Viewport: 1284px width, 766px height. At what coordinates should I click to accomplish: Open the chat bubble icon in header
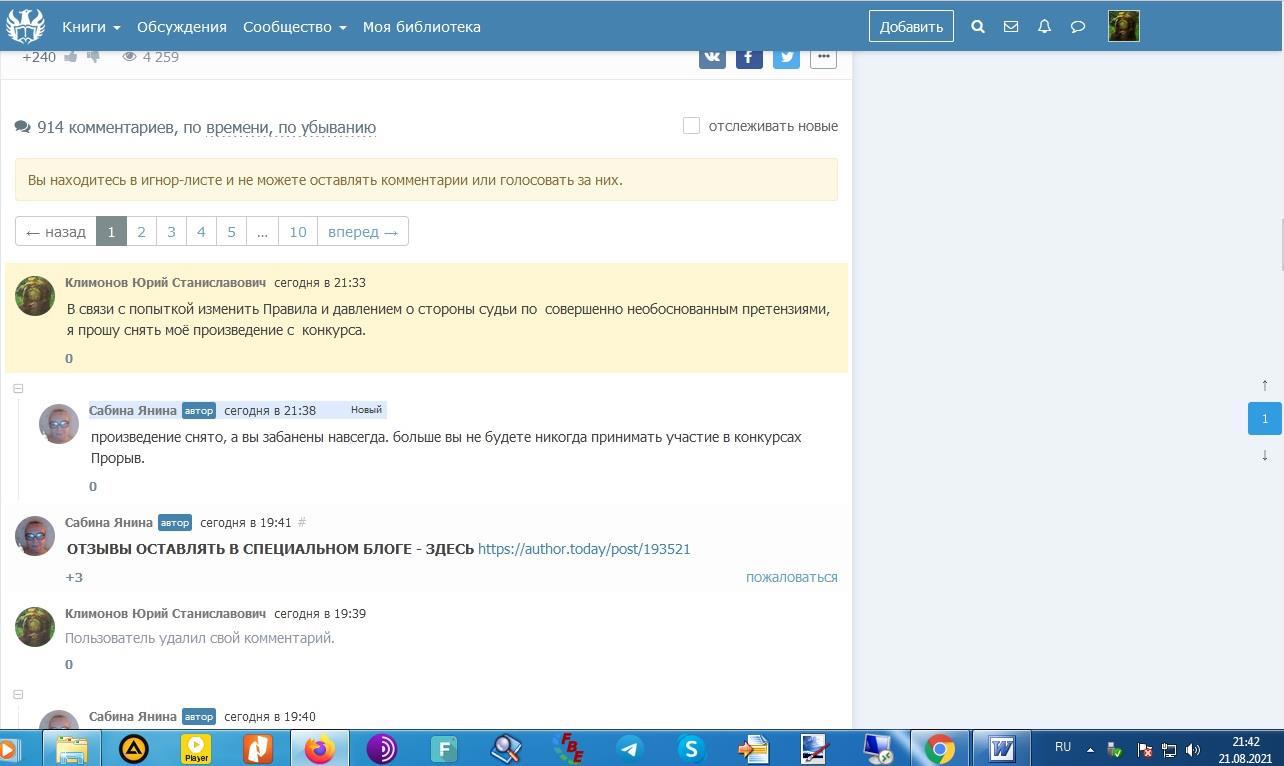[x=1078, y=27]
